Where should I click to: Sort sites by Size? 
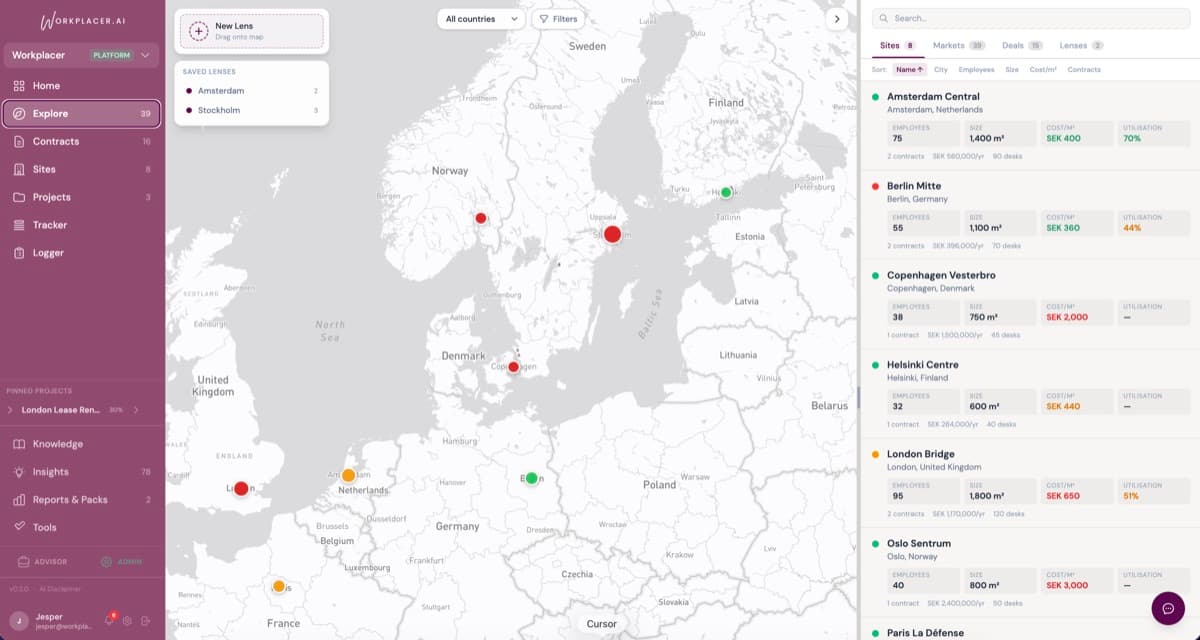coord(1012,70)
